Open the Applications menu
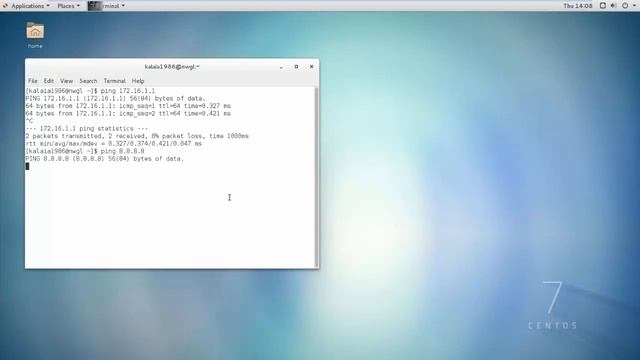640x360 pixels. pyautogui.click(x=27, y=6)
